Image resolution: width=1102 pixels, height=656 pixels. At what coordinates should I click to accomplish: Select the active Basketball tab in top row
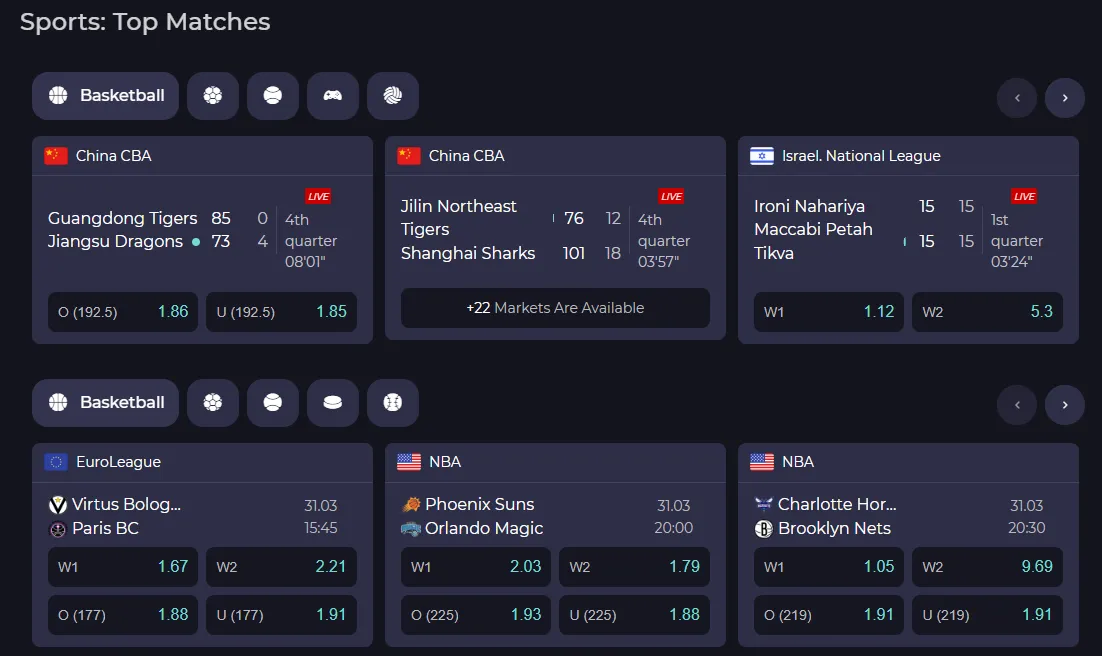click(105, 96)
